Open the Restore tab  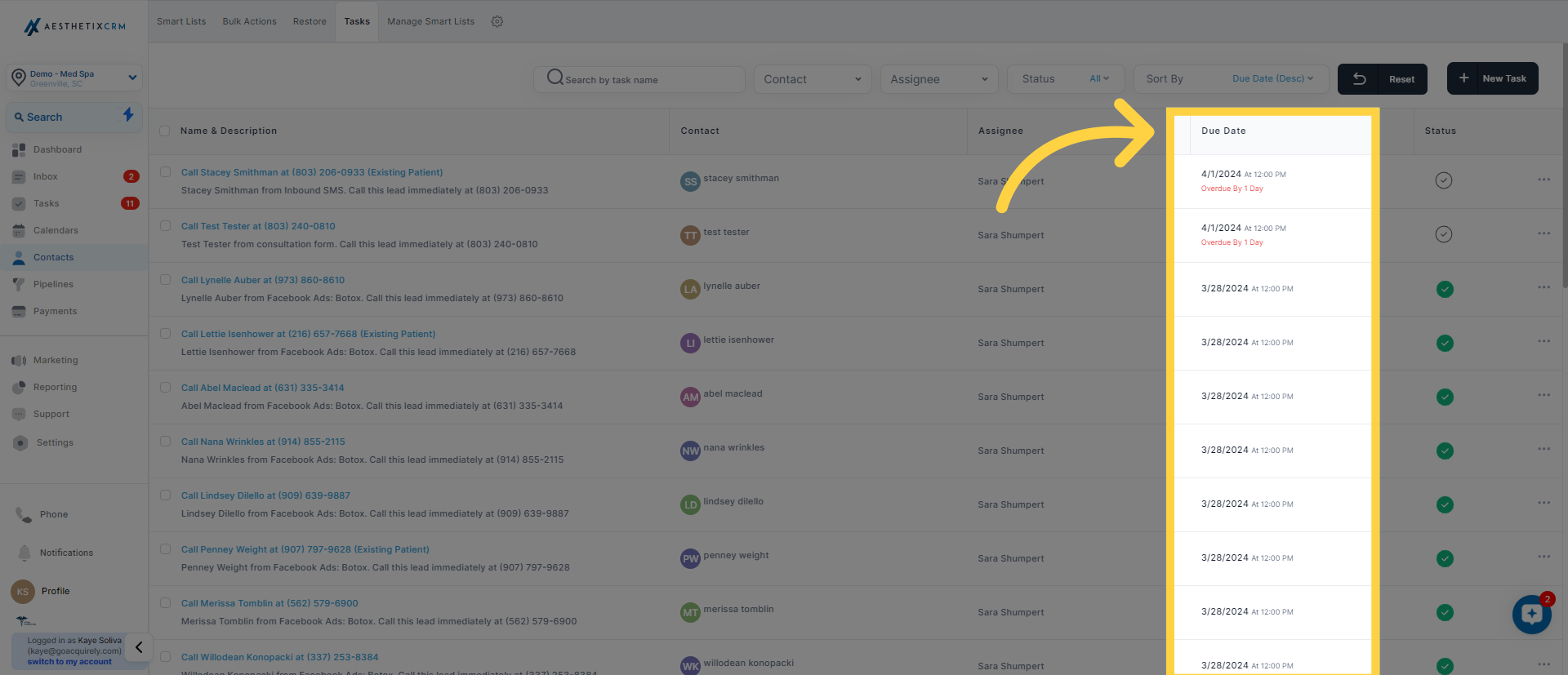click(310, 21)
